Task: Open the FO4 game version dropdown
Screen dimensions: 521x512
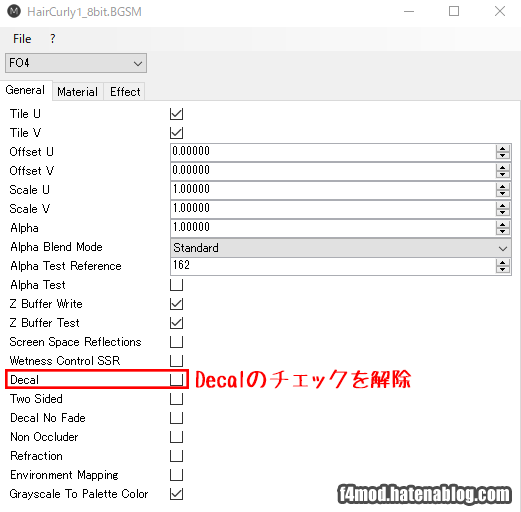Action: coord(76,63)
